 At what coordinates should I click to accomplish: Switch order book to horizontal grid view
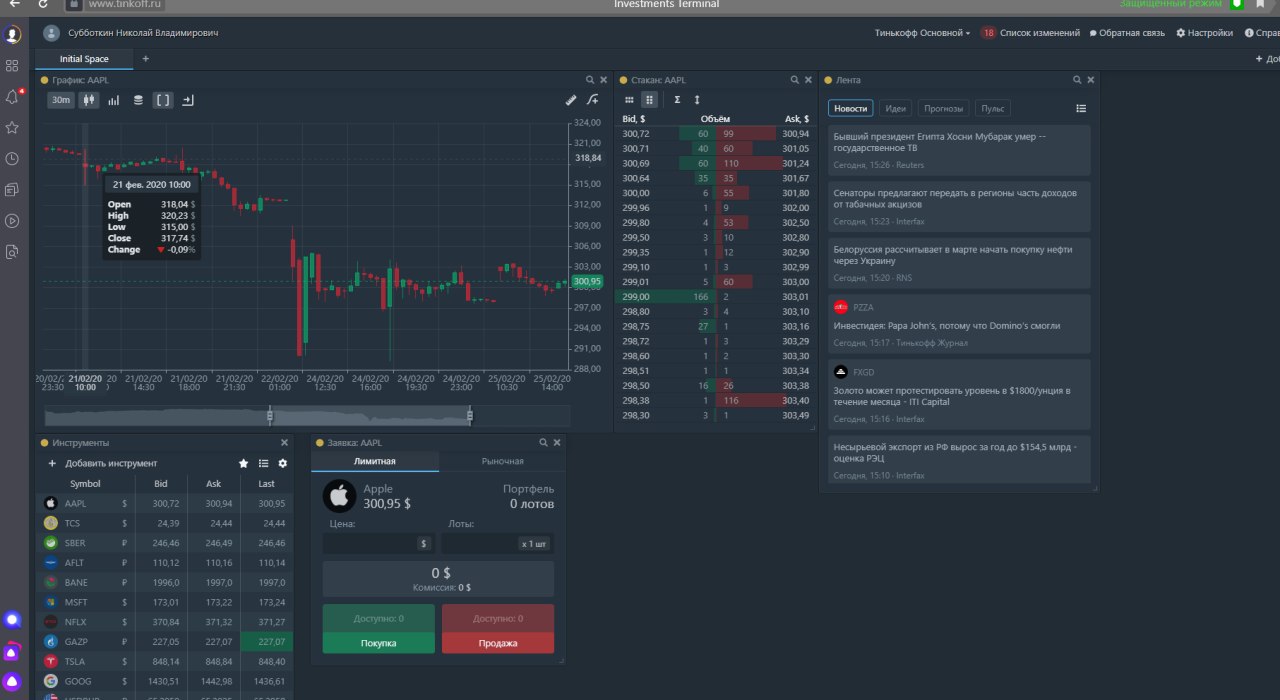coord(629,100)
